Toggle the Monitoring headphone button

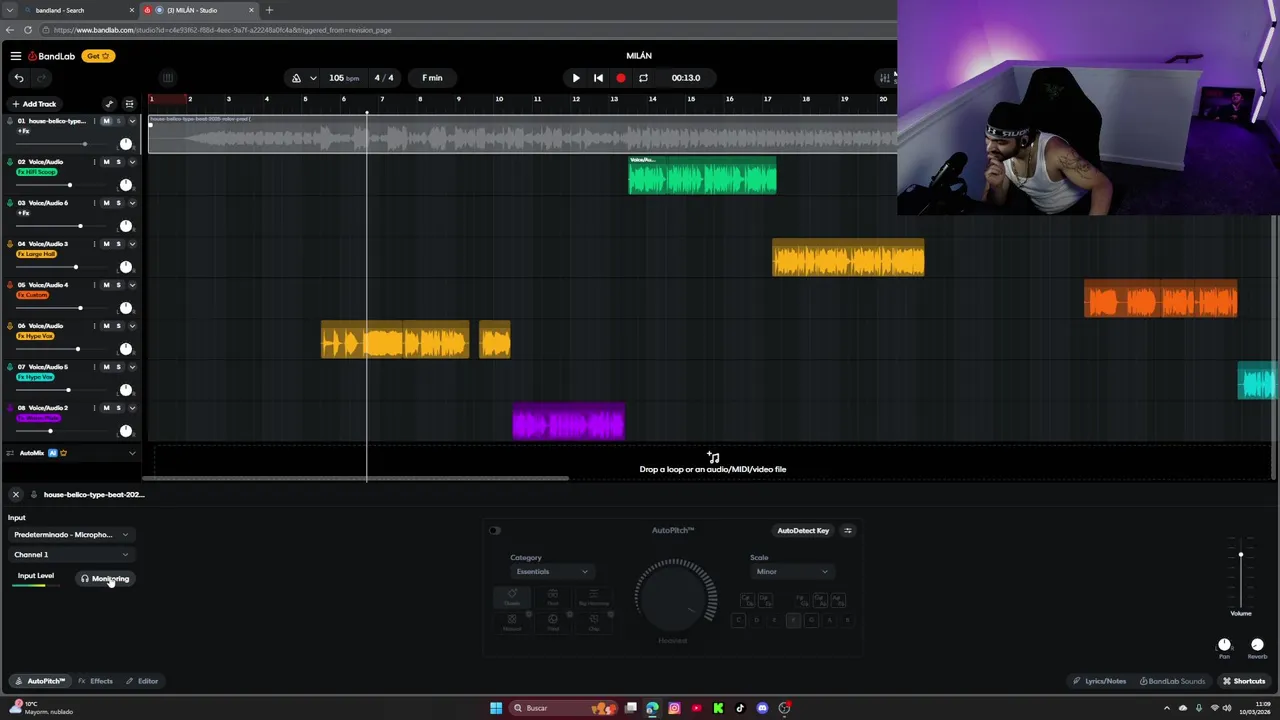[x=105, y=579]
